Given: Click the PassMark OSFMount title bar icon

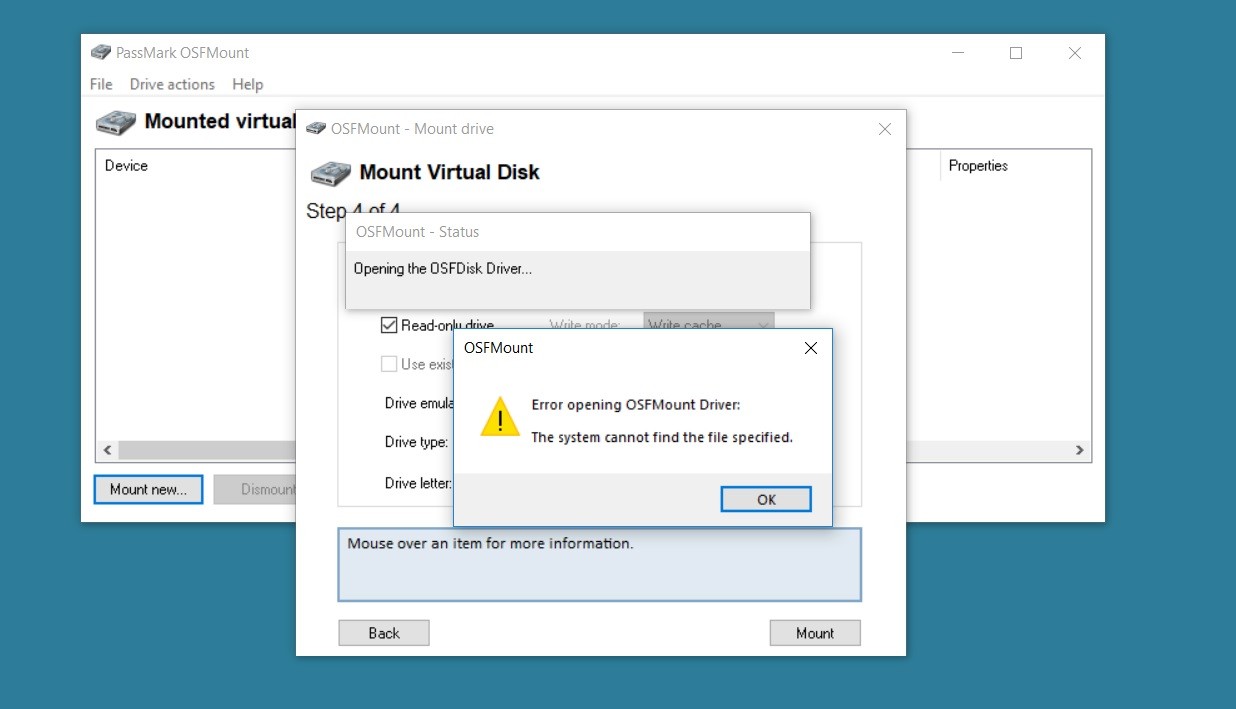Looking at the screenshot, I should [101, 52].
